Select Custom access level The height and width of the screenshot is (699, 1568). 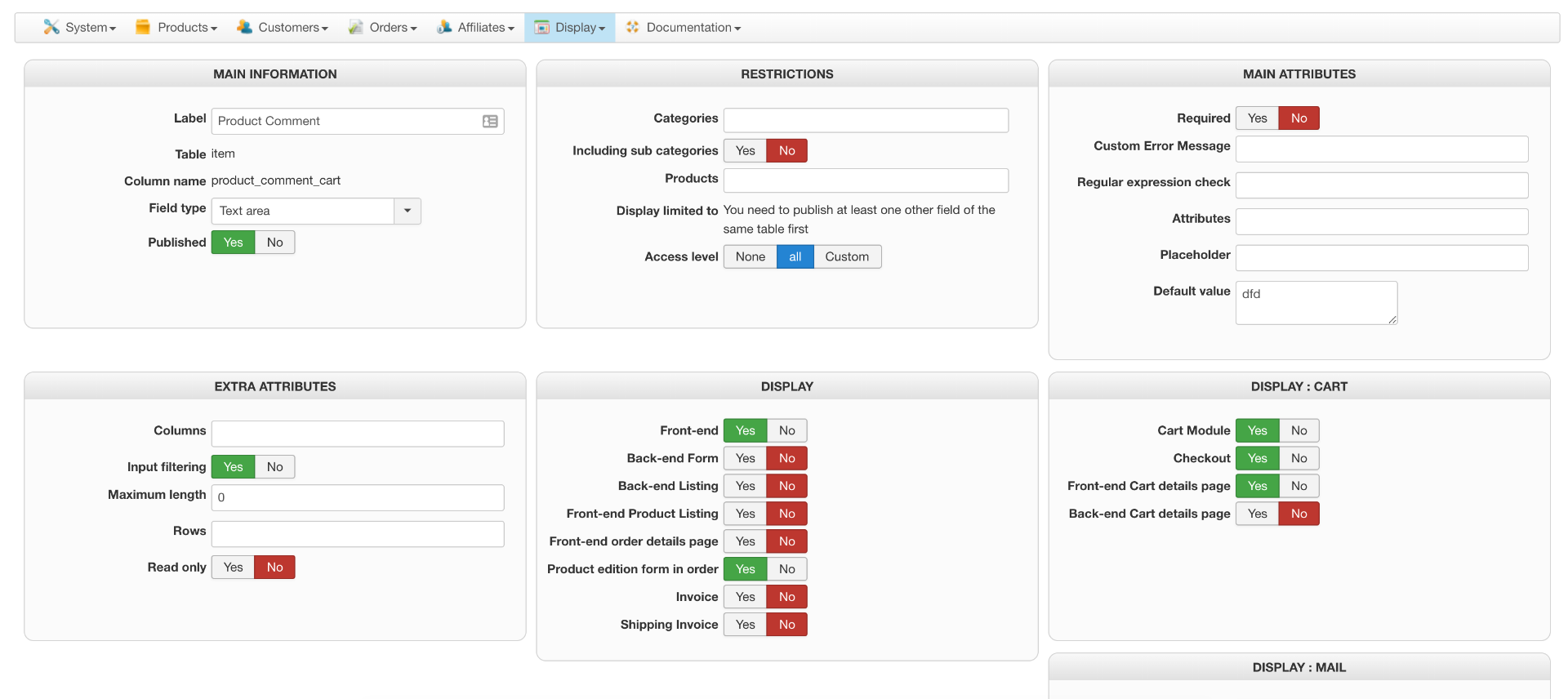tap(847, 256)
